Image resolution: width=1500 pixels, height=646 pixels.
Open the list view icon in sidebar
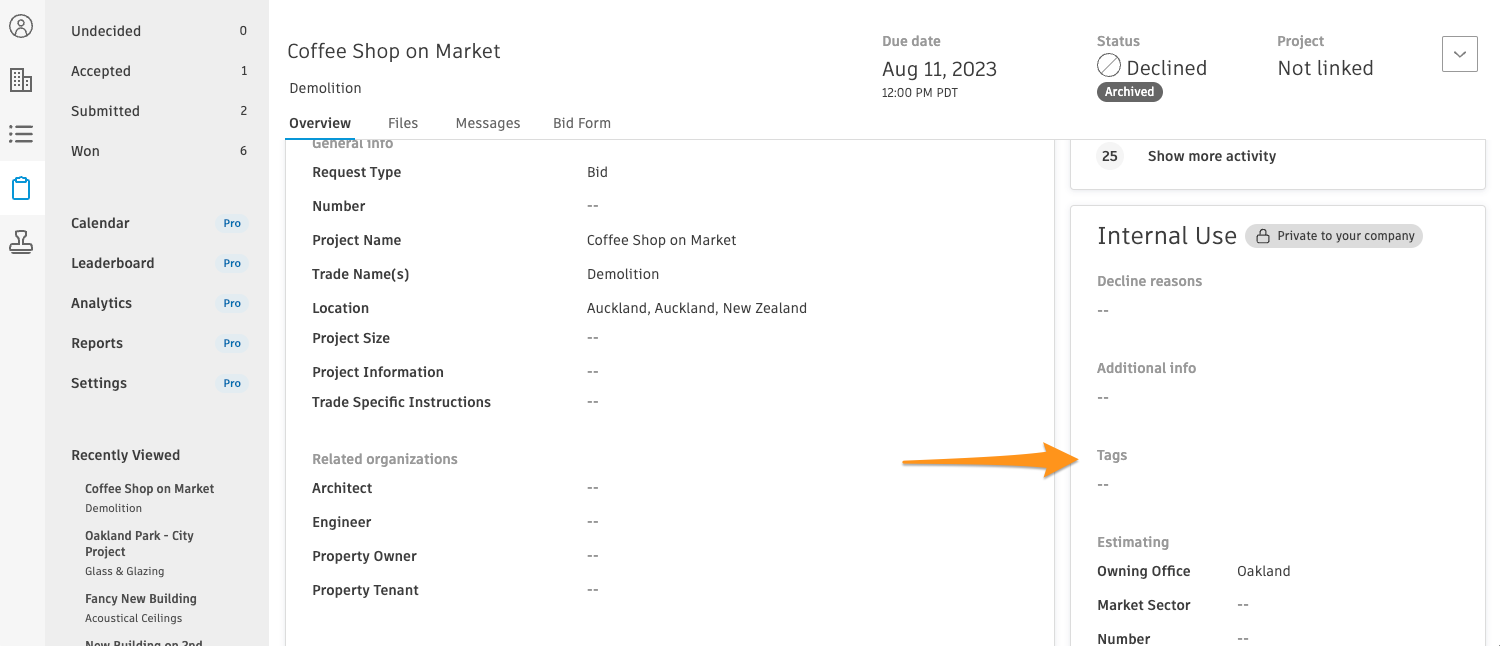(21, 134)
